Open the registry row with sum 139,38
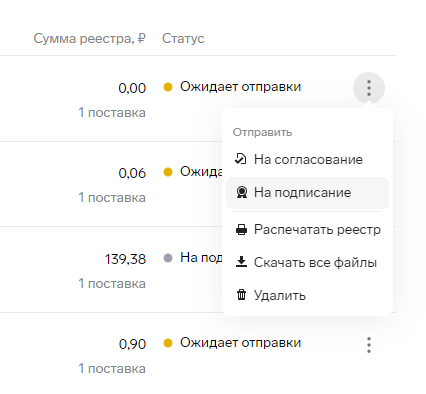This screenshot has width=426, height=394. point(125,259)
